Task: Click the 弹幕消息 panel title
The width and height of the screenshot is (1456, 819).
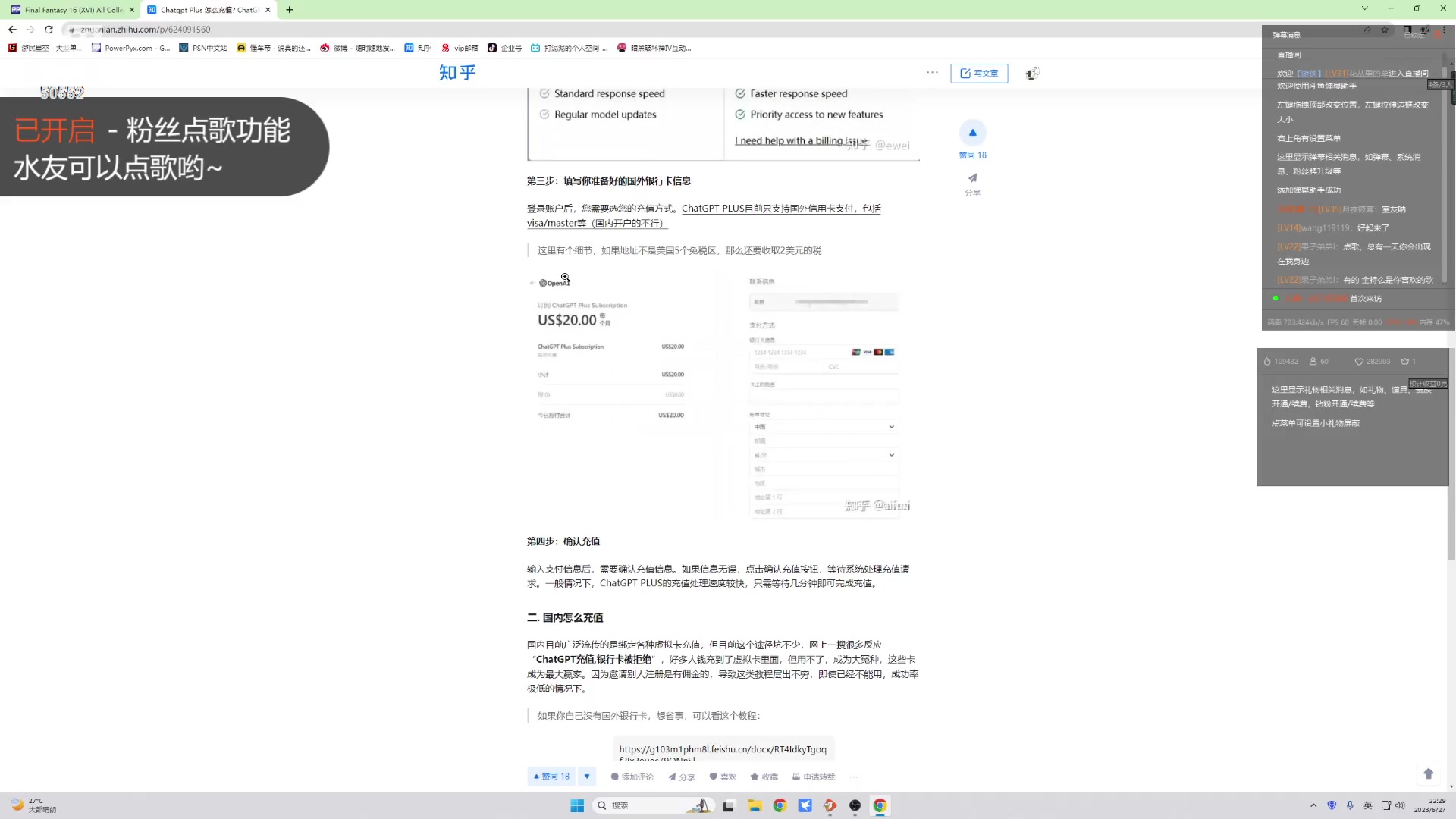Action: point(1286,35)
